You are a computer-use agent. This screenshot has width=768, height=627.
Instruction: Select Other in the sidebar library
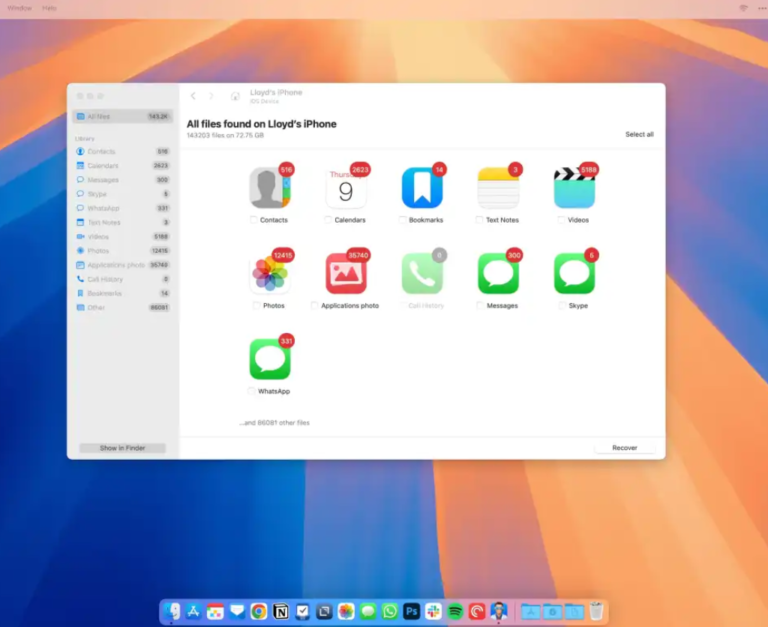[122, 308]
